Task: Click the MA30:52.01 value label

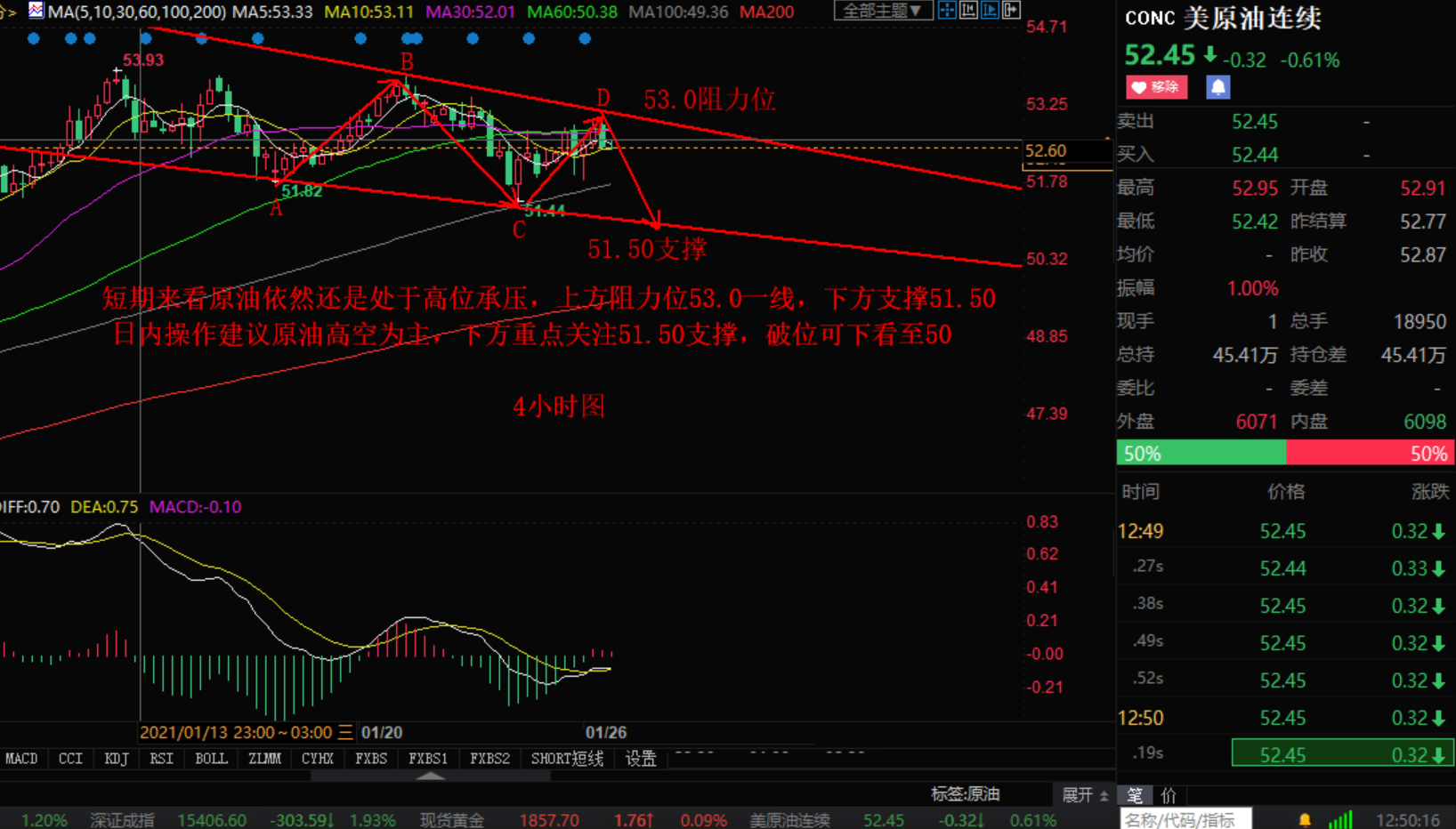Action: [471, 12]
